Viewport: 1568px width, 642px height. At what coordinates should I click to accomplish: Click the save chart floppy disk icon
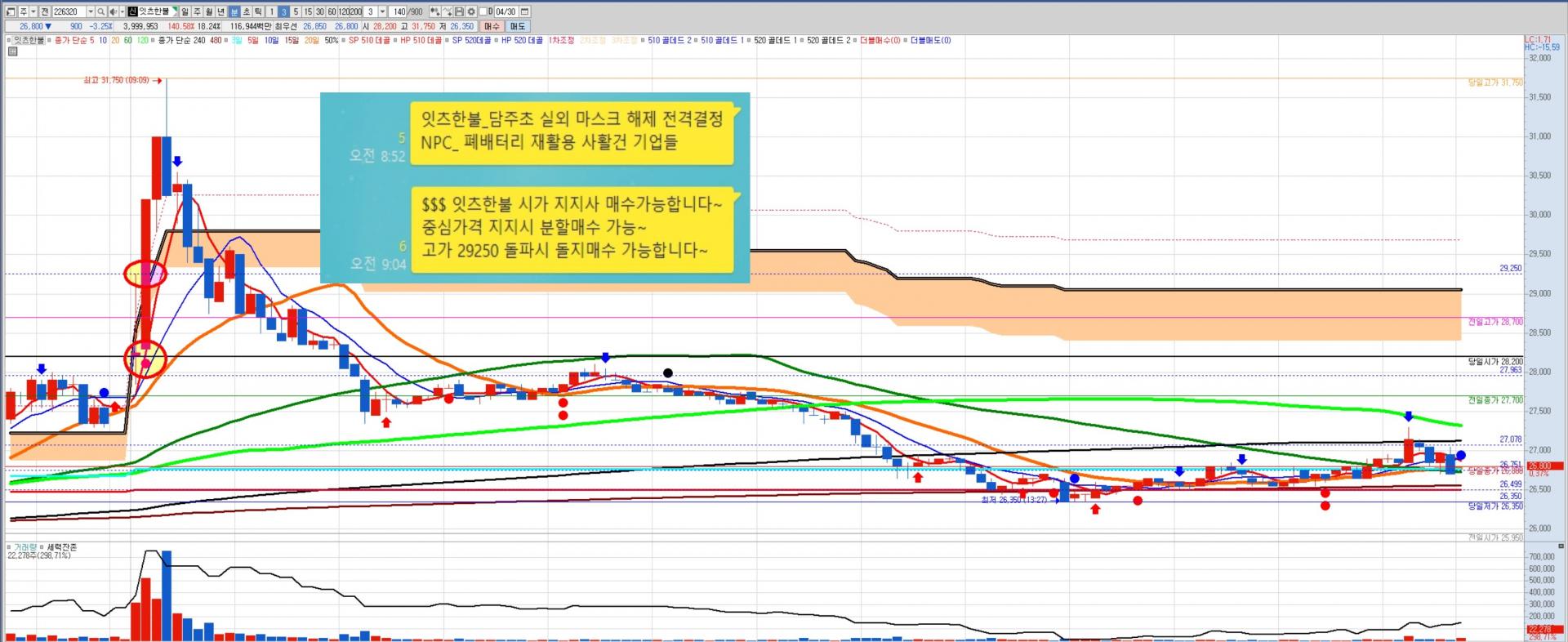pos(460,12)
